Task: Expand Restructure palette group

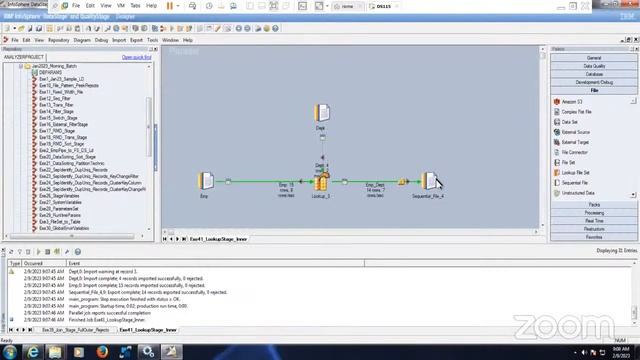Action: coord(594,229)
